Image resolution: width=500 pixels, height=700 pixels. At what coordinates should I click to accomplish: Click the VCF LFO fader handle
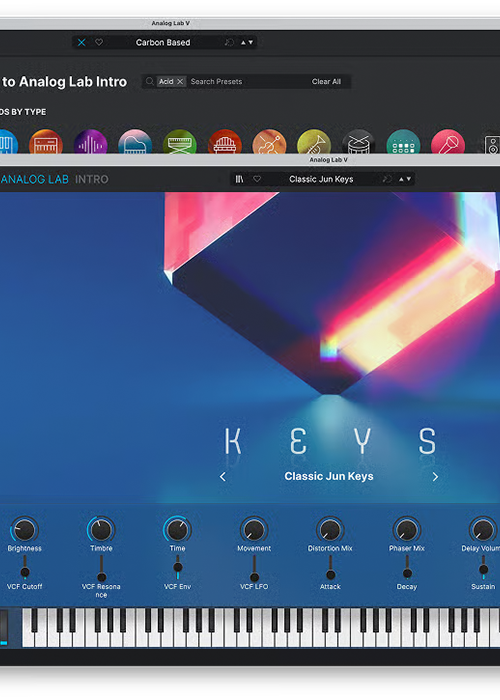[254, 577]
